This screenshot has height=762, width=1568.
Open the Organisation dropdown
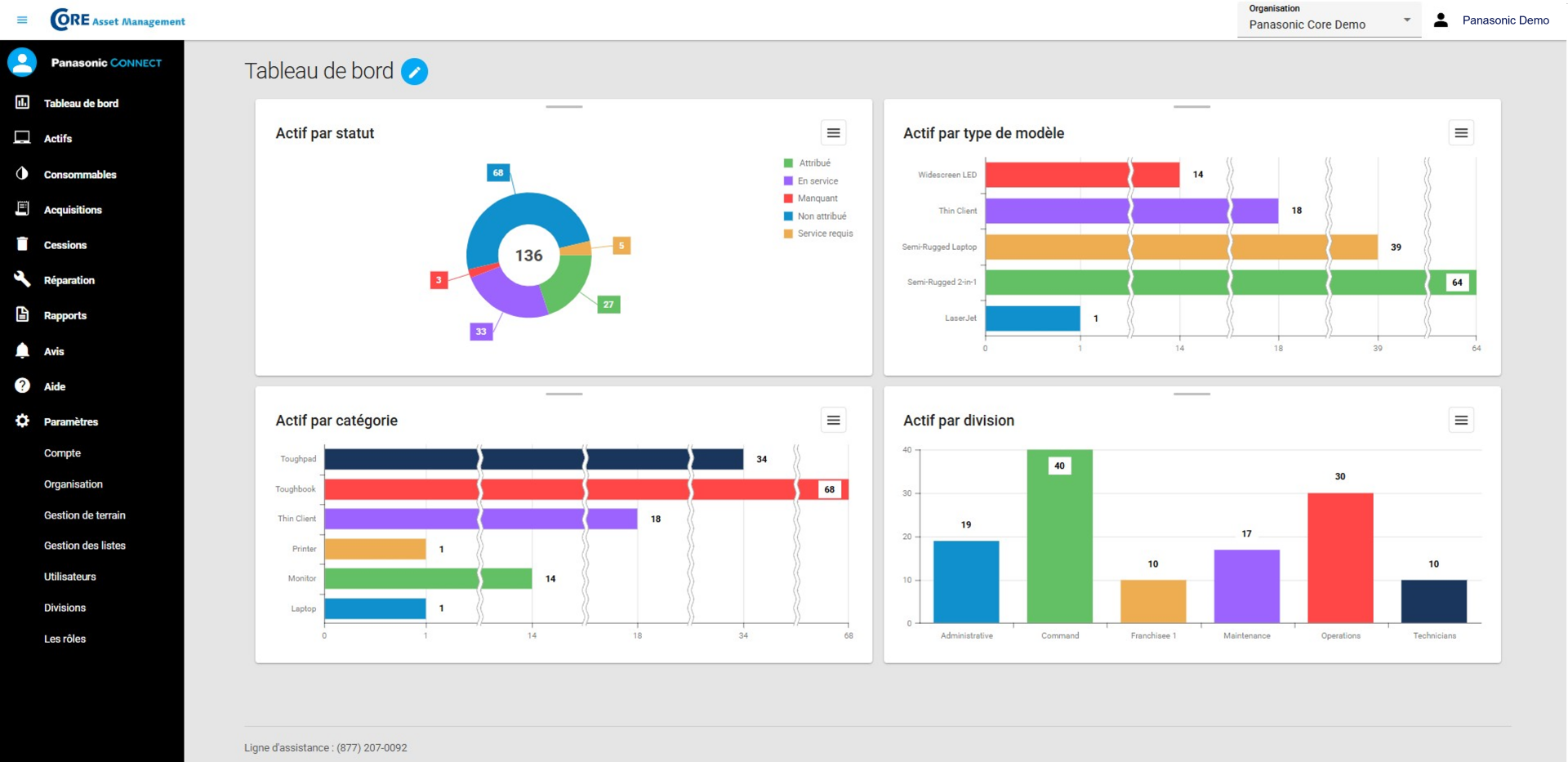(x=1406, y=20)
